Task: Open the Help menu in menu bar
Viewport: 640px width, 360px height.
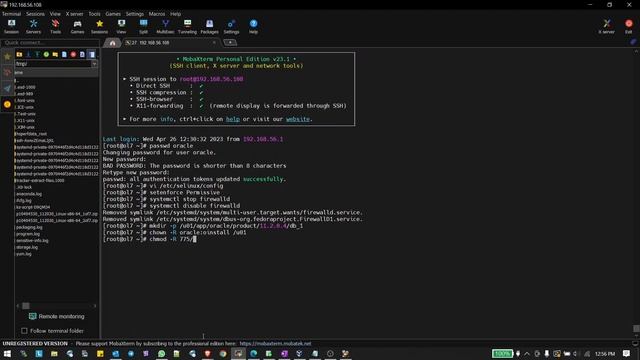Action: pos(176,14)
